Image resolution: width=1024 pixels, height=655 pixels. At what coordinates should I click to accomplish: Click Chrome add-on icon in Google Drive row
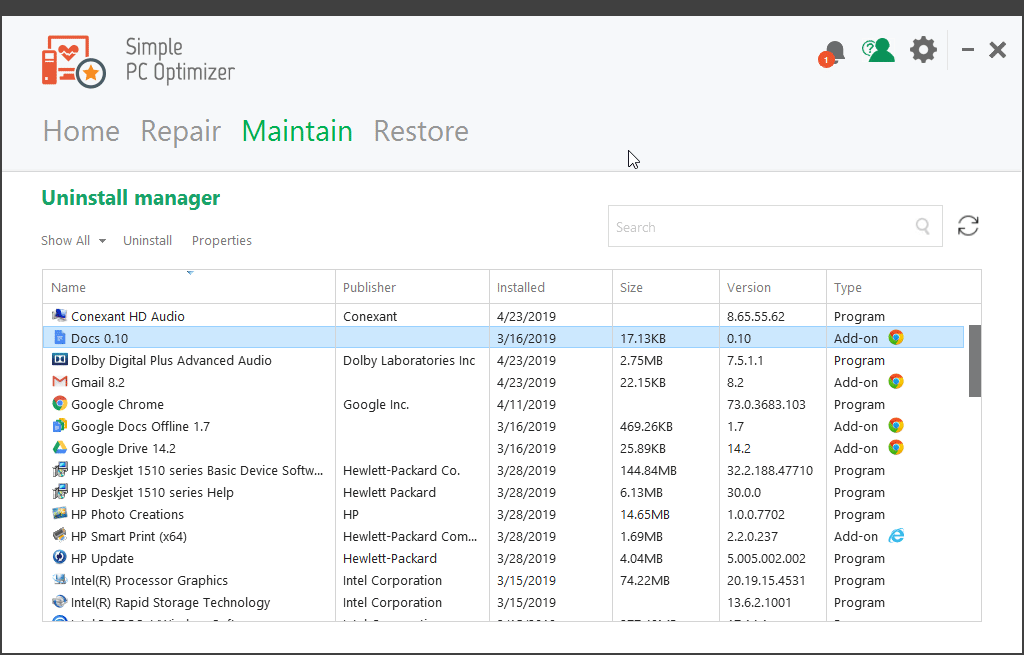pos(896,447)
